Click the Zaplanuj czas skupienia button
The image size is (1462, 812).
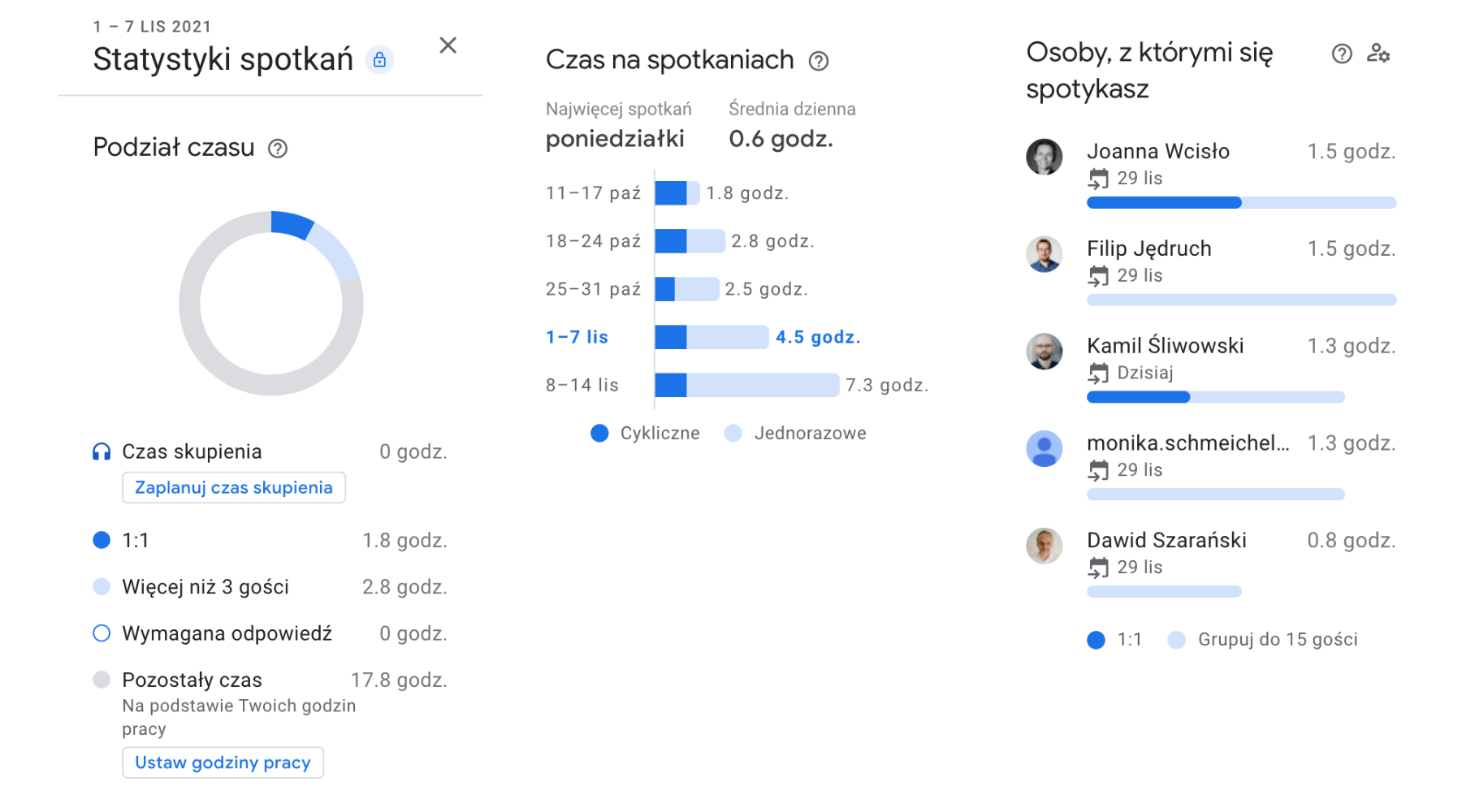[234, 488]
